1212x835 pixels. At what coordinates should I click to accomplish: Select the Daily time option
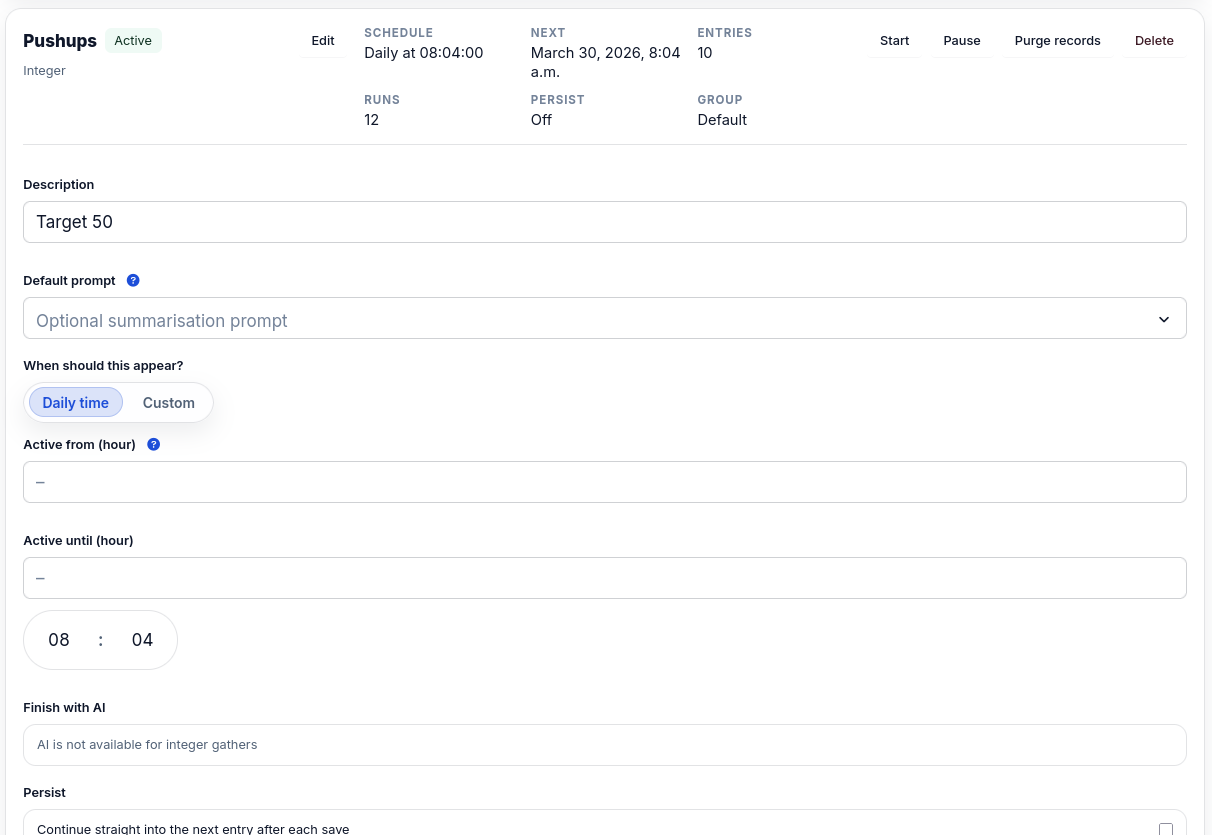click(76, 402)
